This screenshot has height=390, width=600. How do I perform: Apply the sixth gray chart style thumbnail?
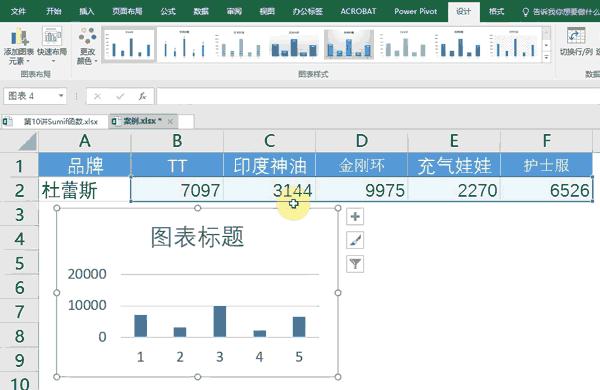pos(404,45)
